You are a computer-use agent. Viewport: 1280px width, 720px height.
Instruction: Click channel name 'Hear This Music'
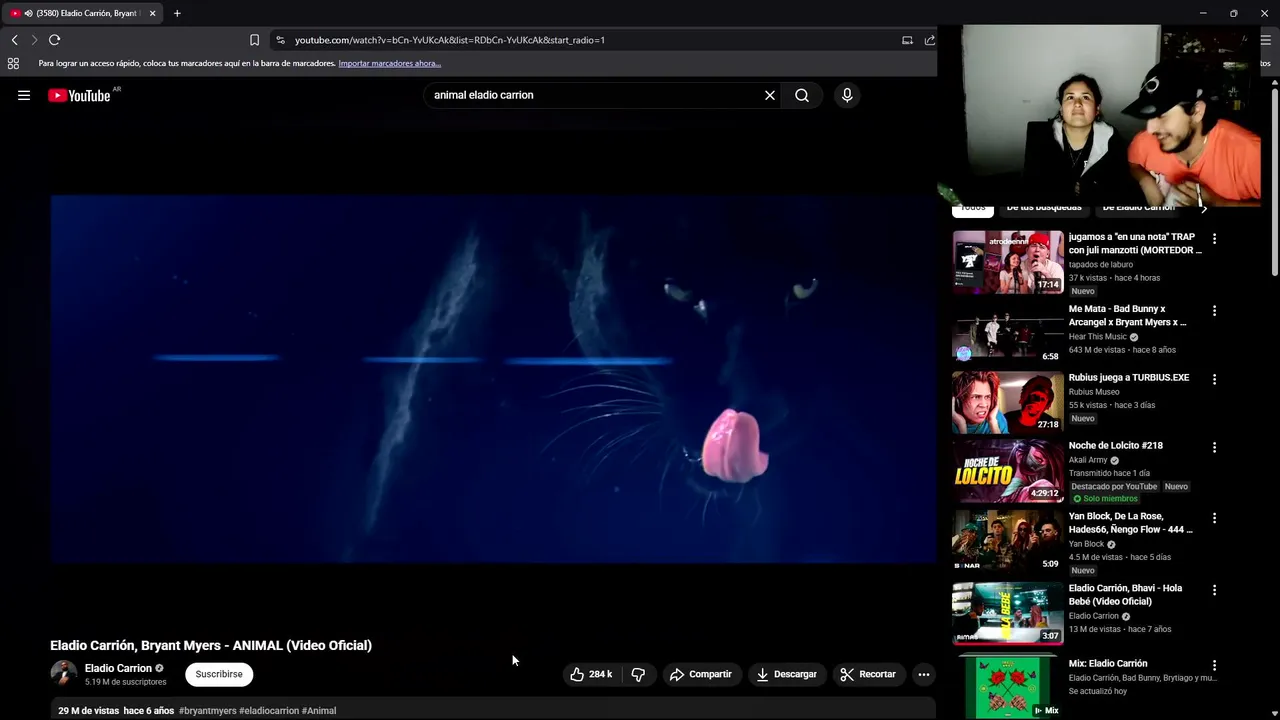pos(1098,337)
